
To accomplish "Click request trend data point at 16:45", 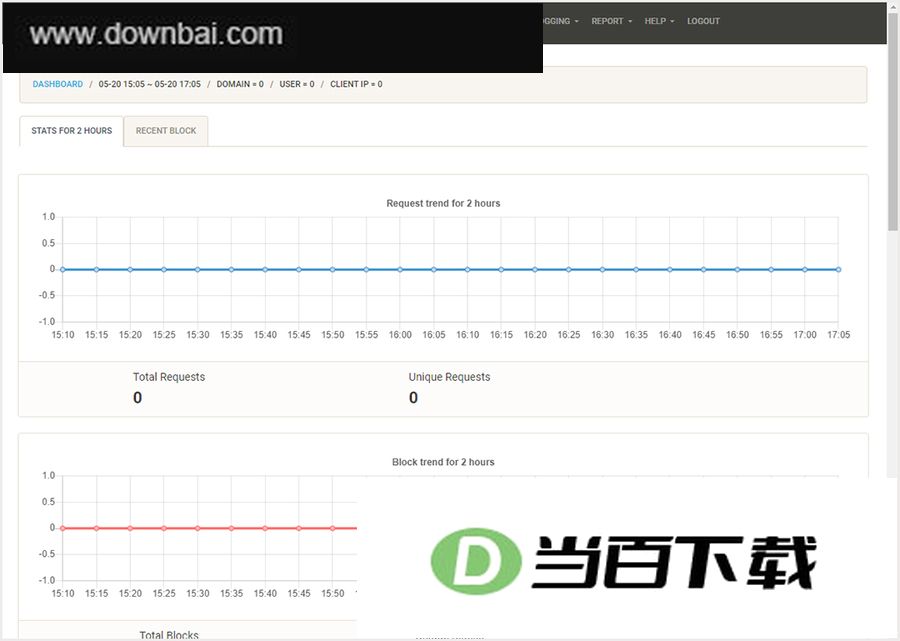I will click(x=704, y=269).
